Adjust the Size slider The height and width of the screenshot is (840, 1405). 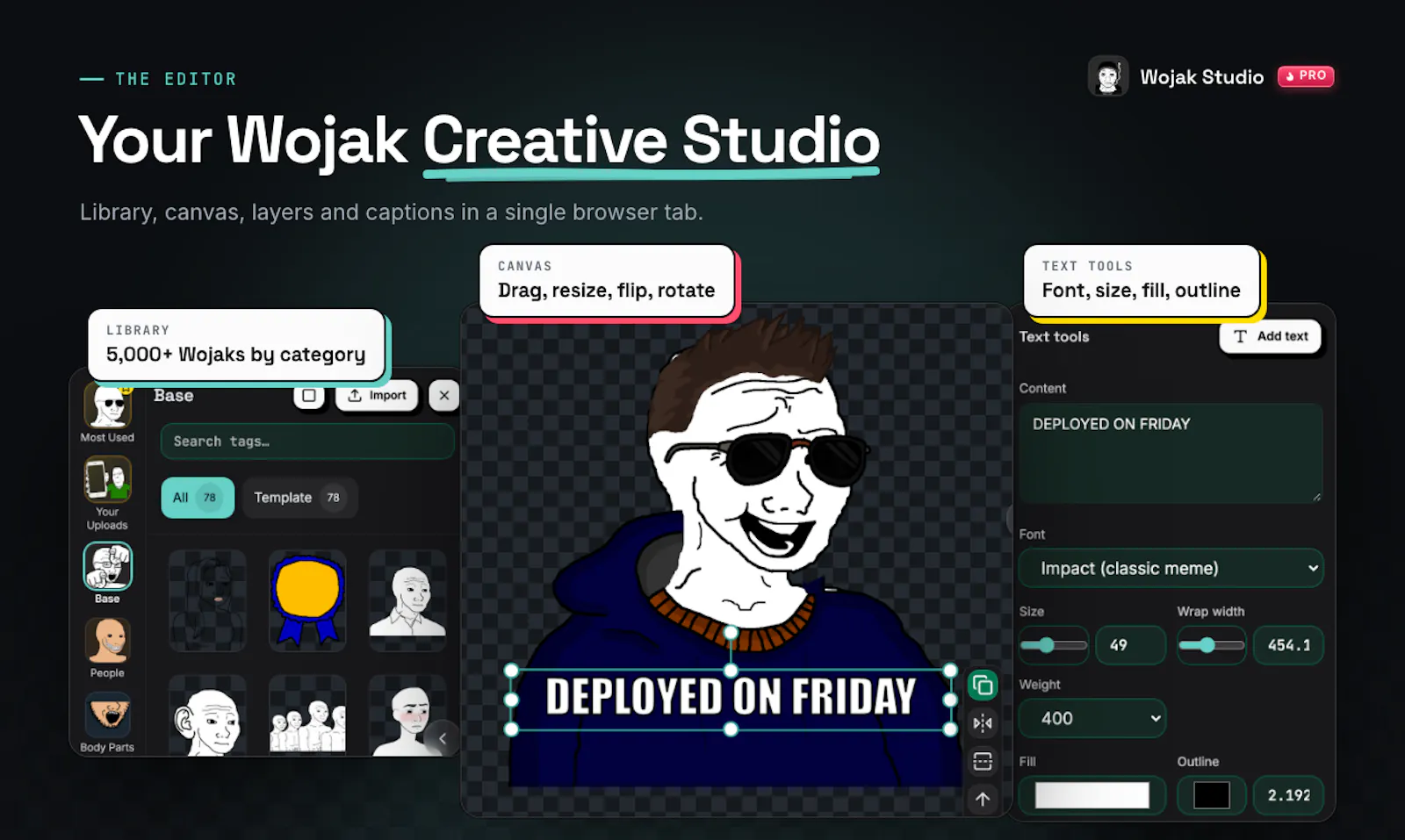1054,645
